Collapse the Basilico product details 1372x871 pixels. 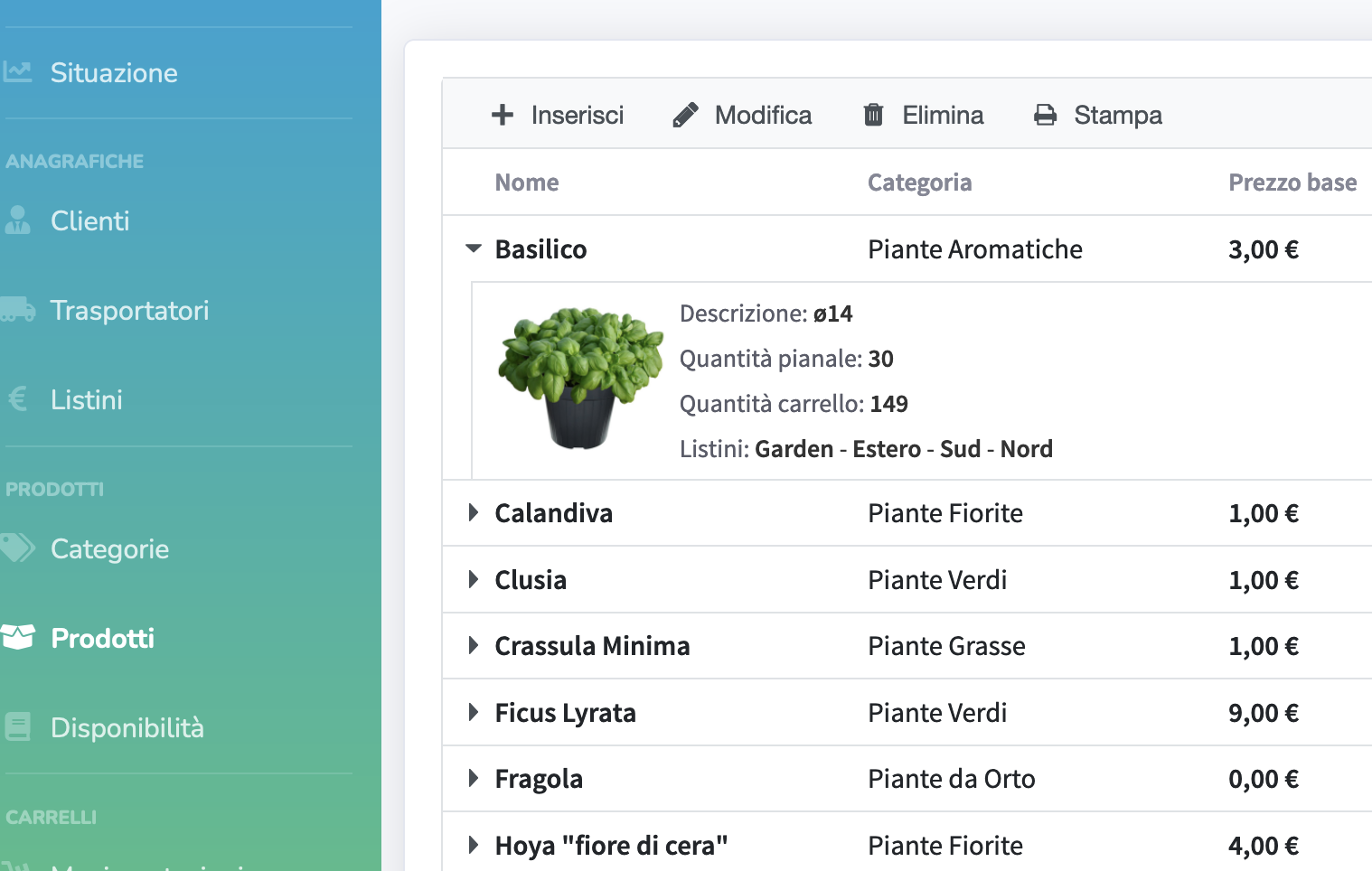click(474, 248)
